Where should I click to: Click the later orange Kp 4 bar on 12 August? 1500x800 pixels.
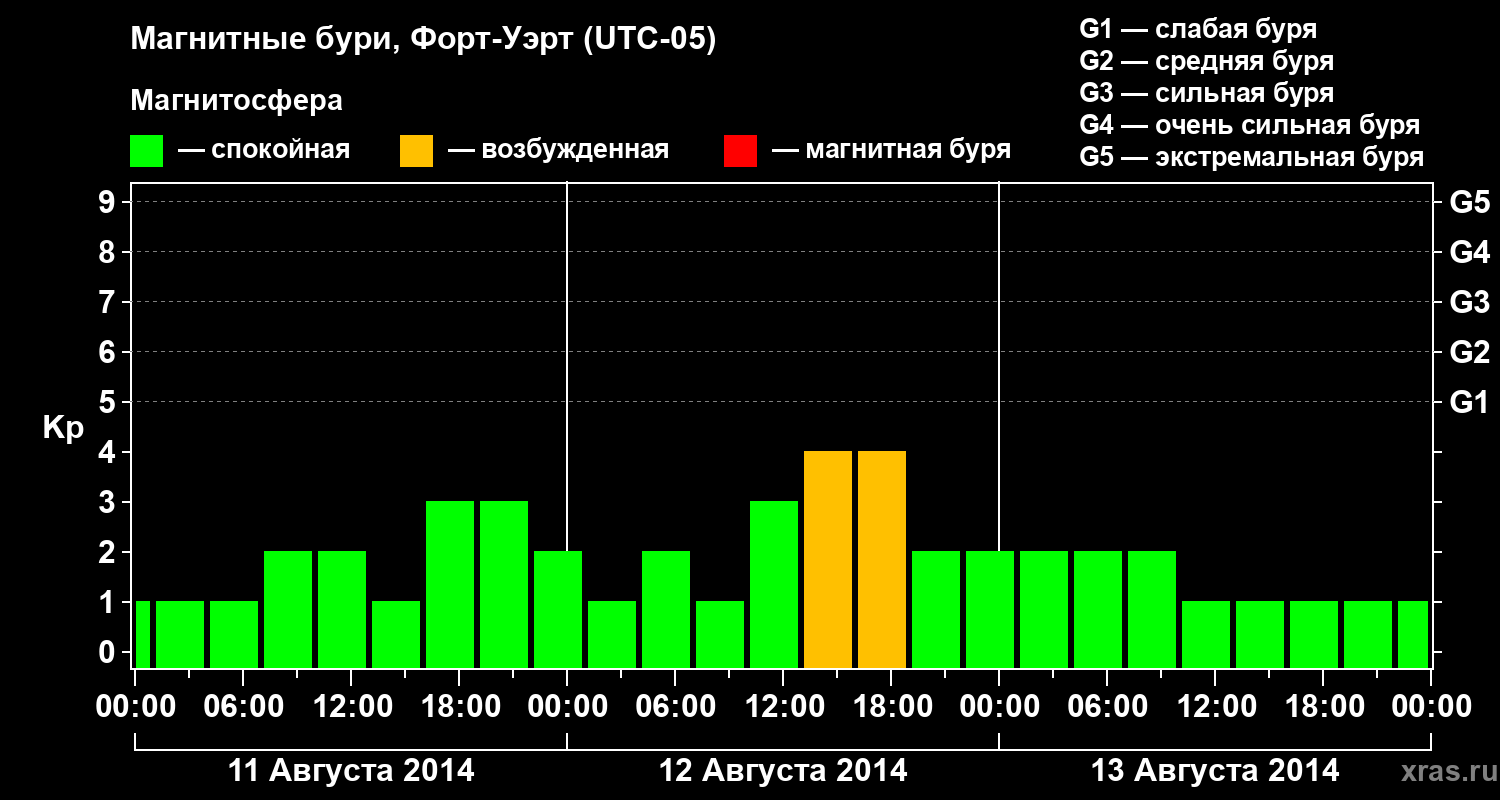coord(882,560)
